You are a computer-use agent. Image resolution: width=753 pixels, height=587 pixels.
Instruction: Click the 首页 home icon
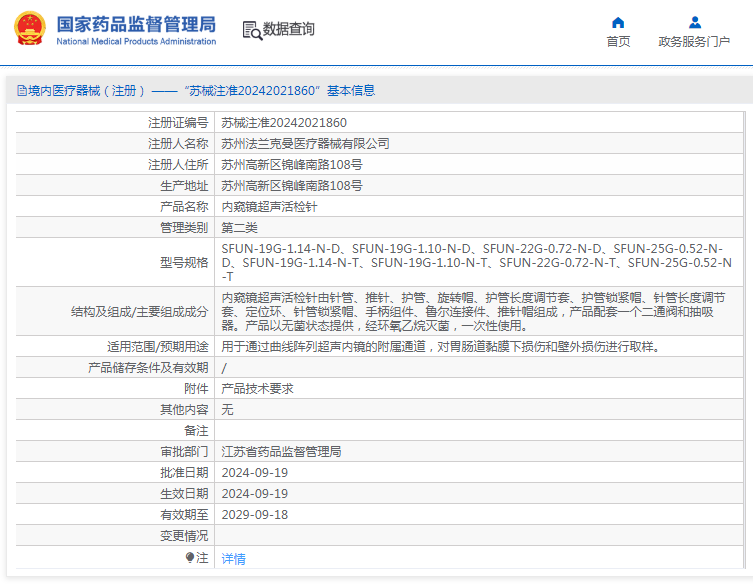tap(618, 23)
